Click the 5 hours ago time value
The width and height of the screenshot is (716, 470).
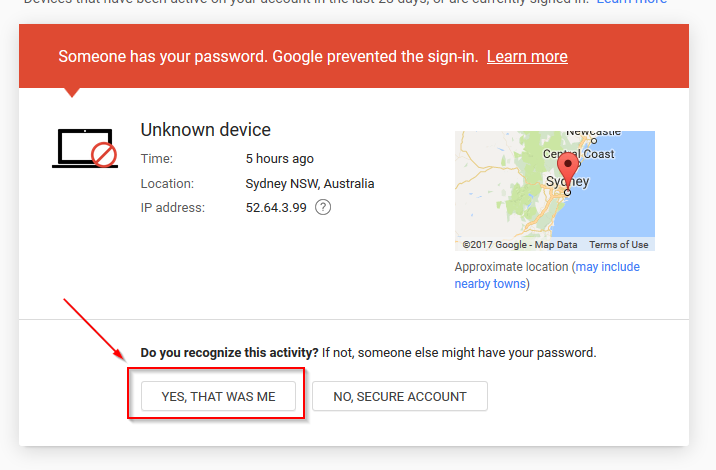pyautogui.click(x=280, y=159)
